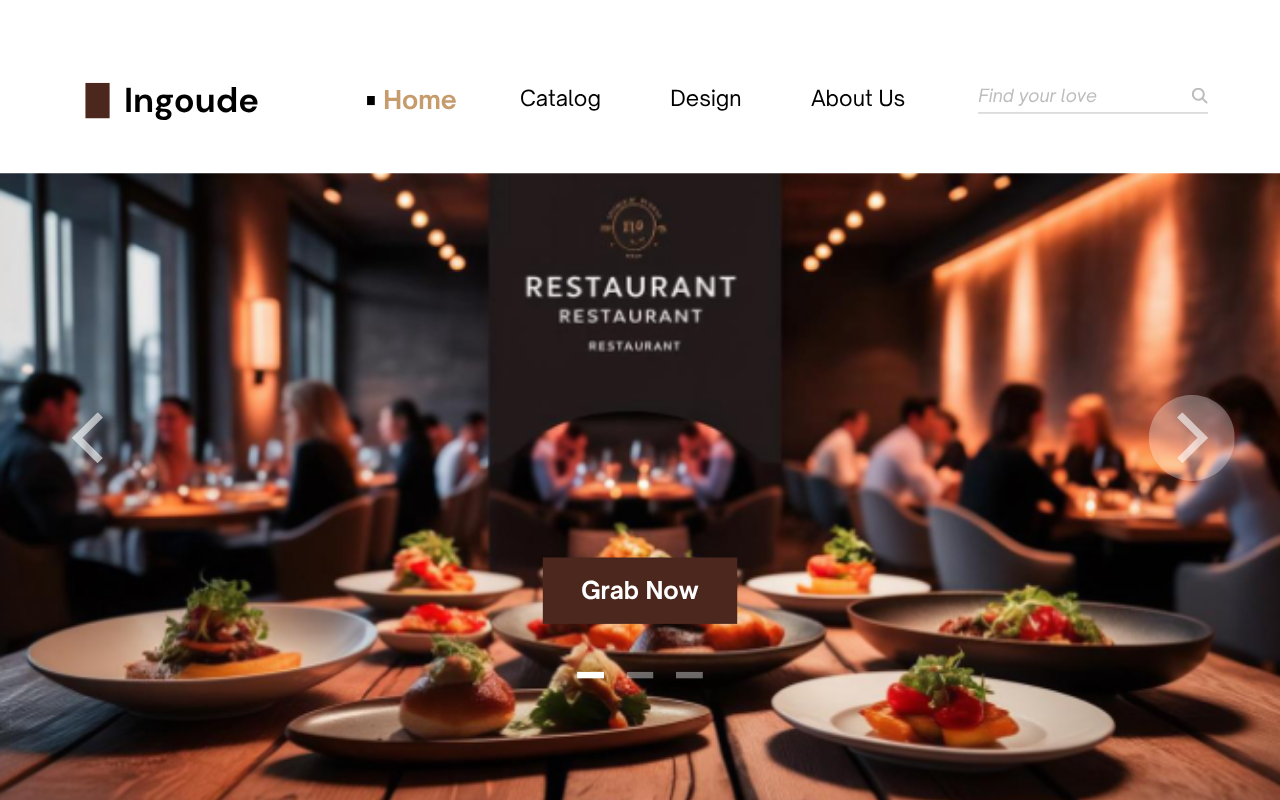This screenshot has height=800, width=1280.
Task: Open the About Us page
Action: pyautogui.click(x=858, y=98)
